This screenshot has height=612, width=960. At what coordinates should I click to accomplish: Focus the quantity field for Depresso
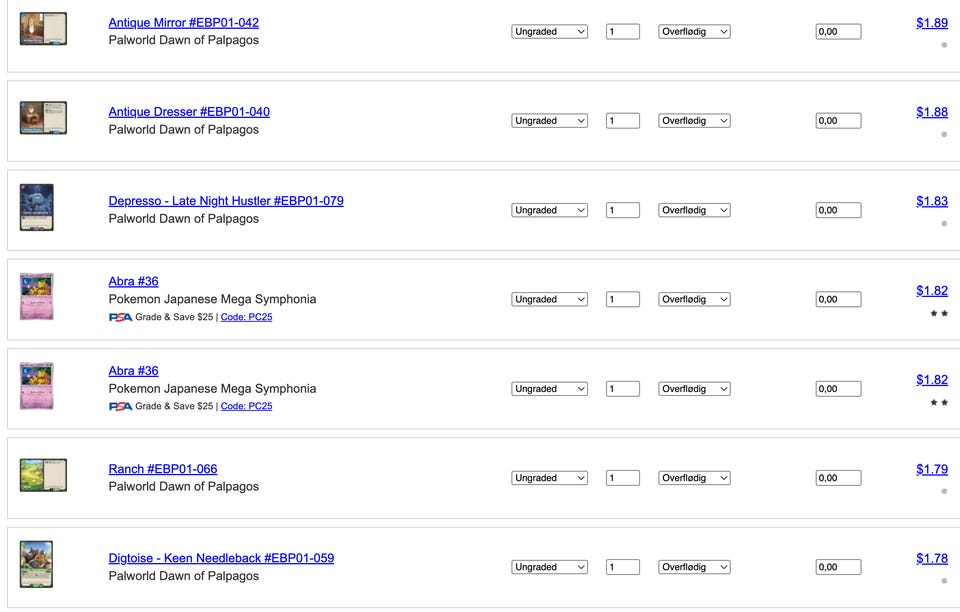click(x=623, y=210)
